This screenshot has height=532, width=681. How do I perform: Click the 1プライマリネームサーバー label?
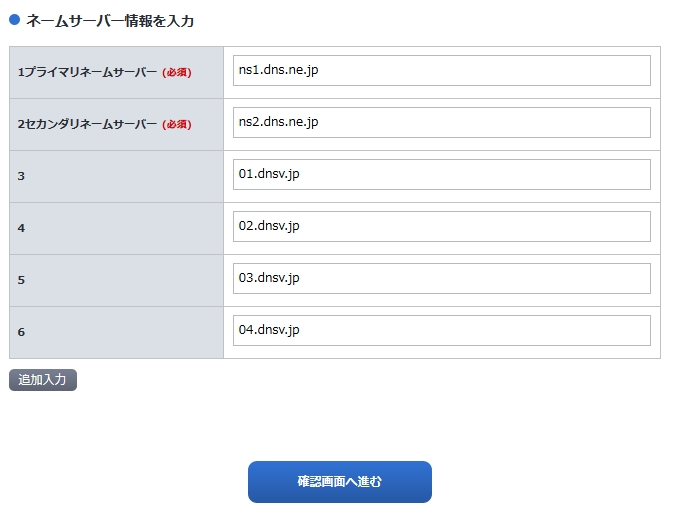coord(87,72)
